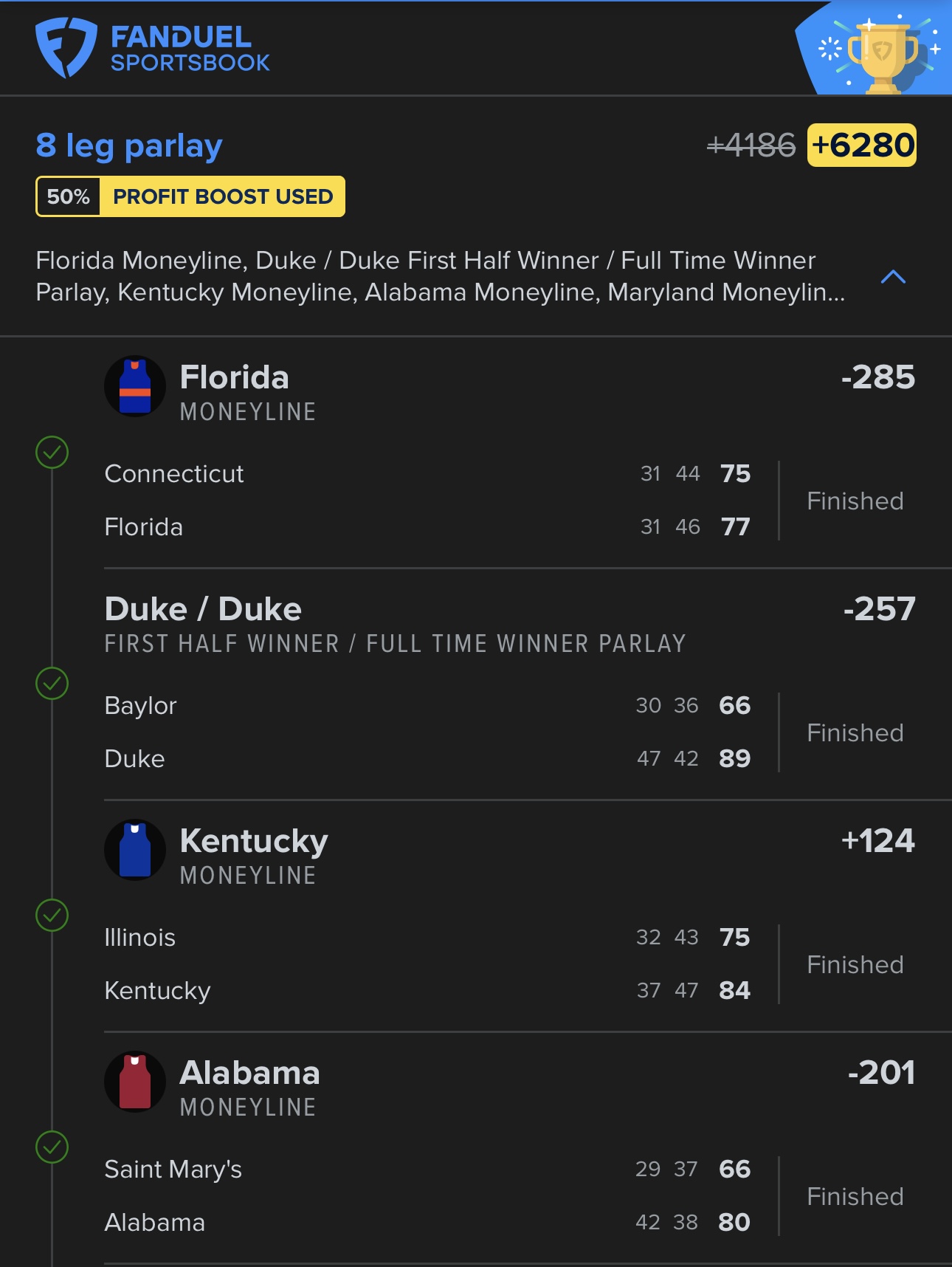952x1267 pixels.
Task: Click the Florida jersey icon
Action: pyautogui.click(x=135, y=386)
